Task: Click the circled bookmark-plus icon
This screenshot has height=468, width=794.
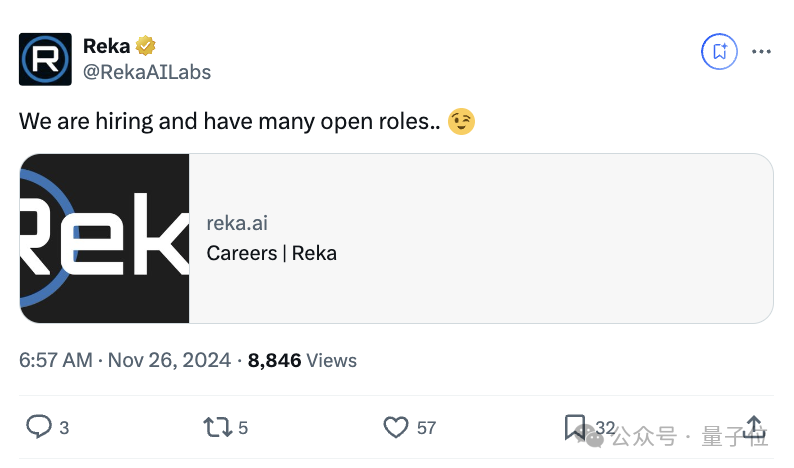Action: click(719, 52)
